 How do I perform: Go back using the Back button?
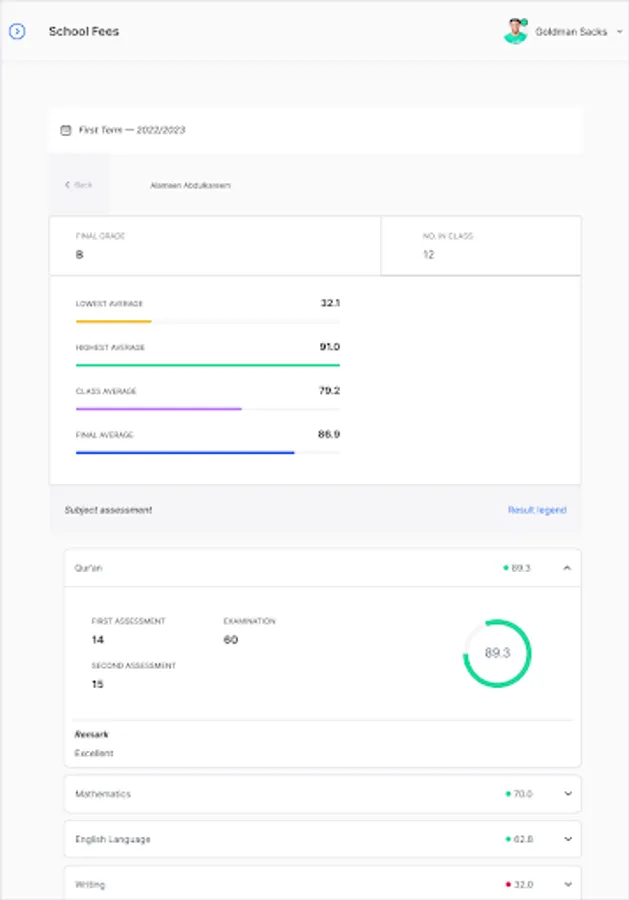tap(78, 185)
